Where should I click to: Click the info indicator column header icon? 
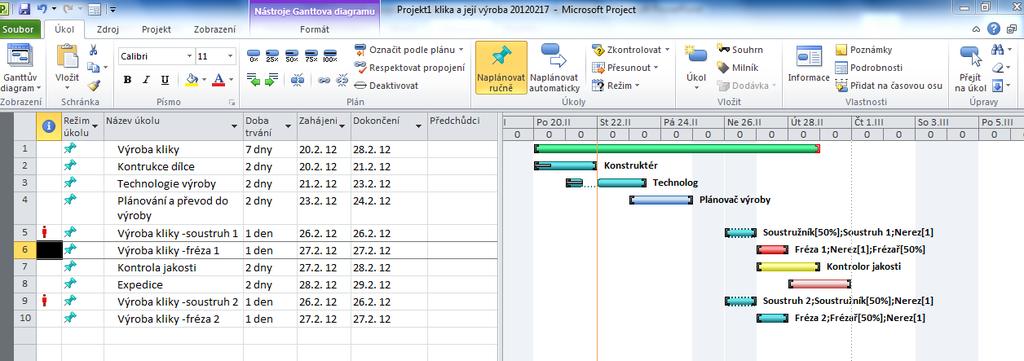point(48,127)
